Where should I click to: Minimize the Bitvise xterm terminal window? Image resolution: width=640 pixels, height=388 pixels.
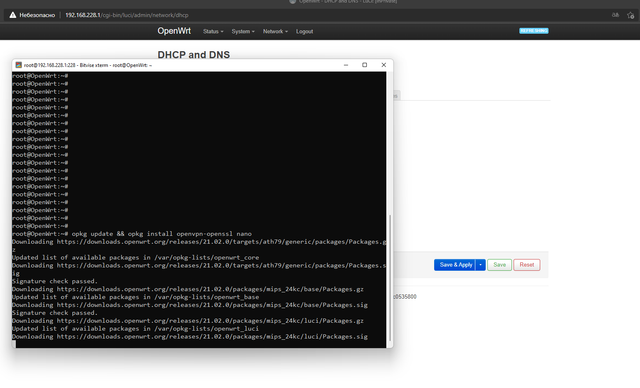(x=346, y=65)
